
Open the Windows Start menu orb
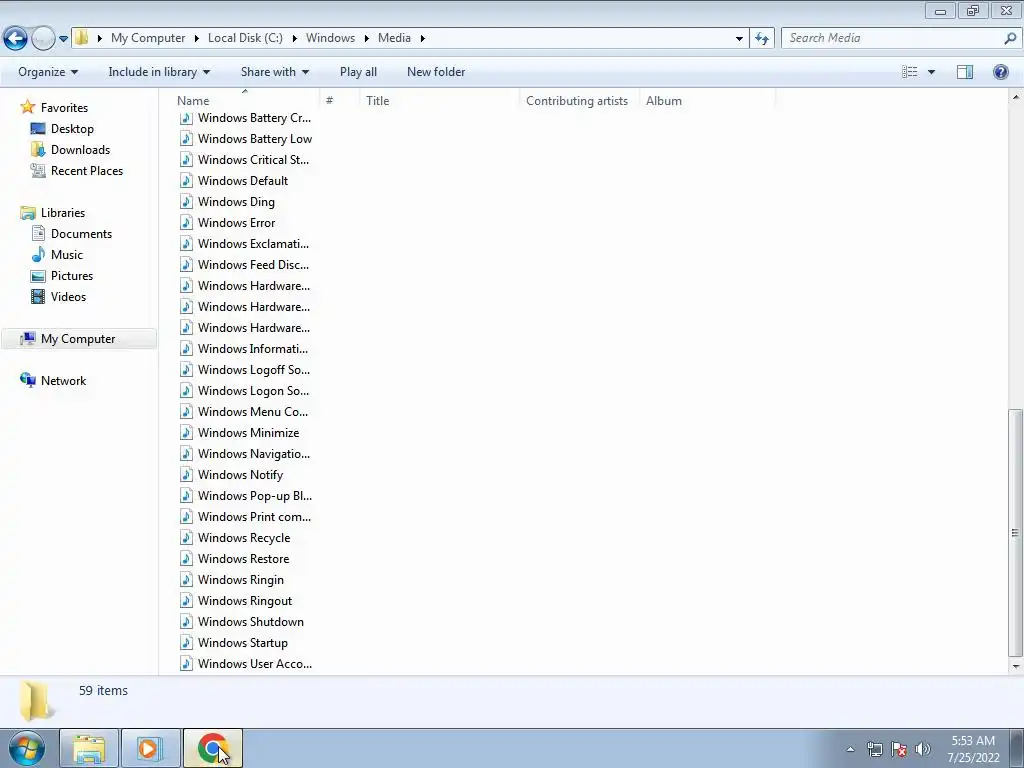coord(27,748)
